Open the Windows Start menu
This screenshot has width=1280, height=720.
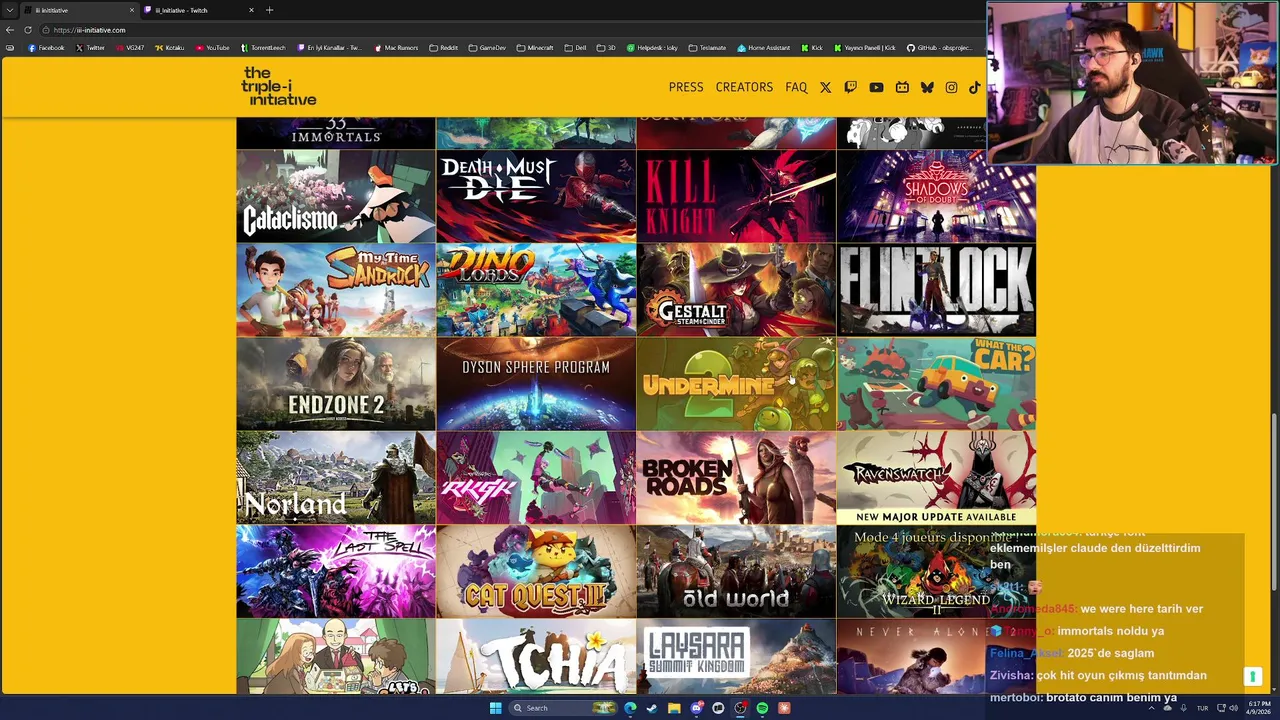pyautogui.click(x=495, y=708)
